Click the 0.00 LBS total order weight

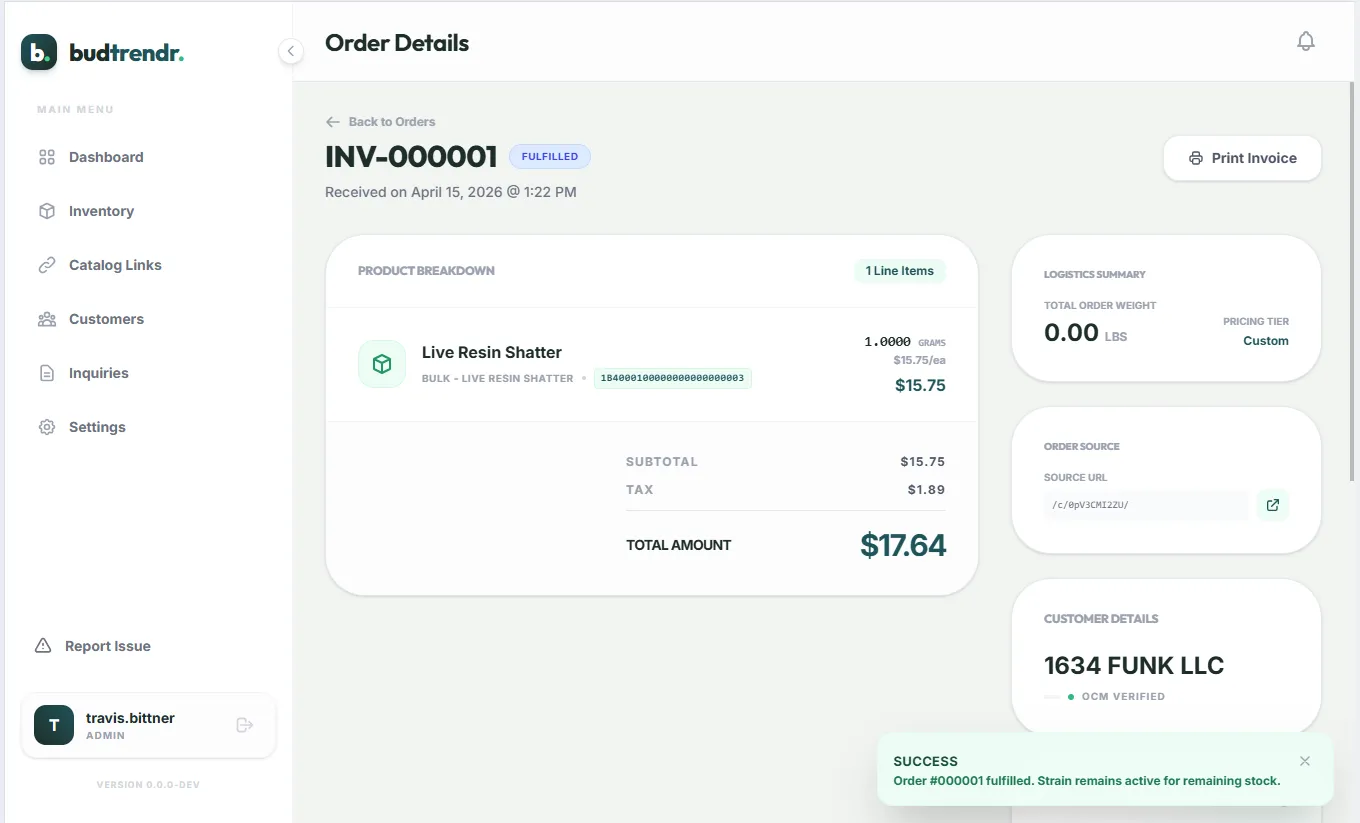[1085, 333]
